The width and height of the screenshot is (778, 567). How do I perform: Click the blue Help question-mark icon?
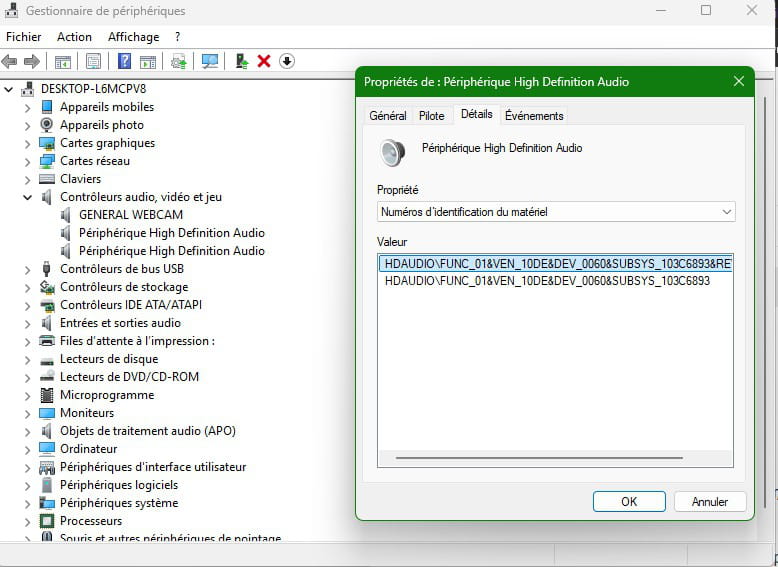pyautogui.click(x=125, y=62)
